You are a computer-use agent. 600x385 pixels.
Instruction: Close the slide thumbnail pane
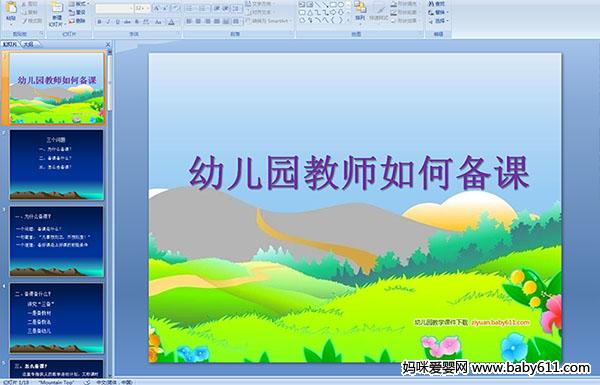click(x=108, y=44)
